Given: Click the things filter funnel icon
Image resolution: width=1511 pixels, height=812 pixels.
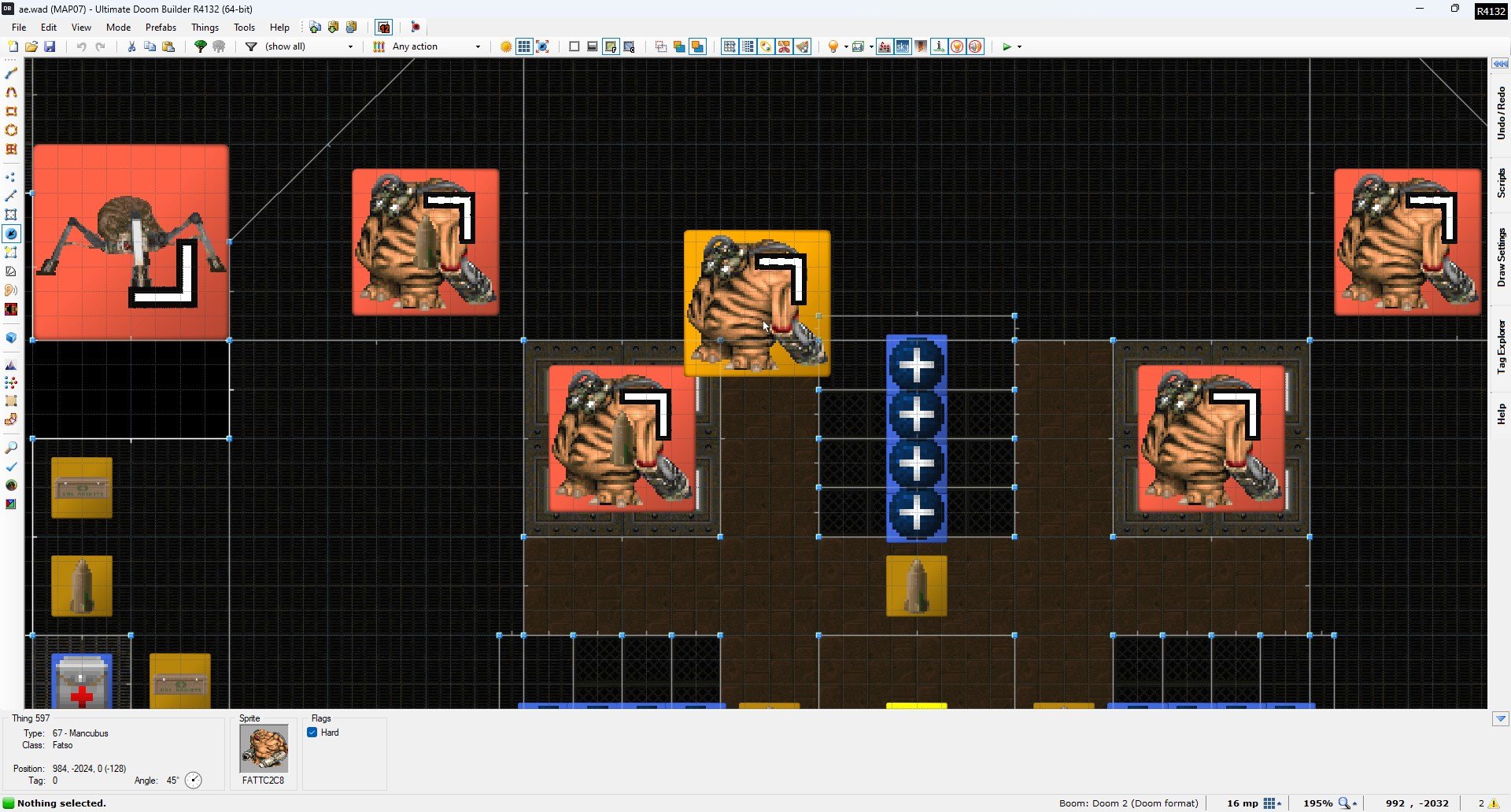Looking at the screenshot, I should (251, 46).
